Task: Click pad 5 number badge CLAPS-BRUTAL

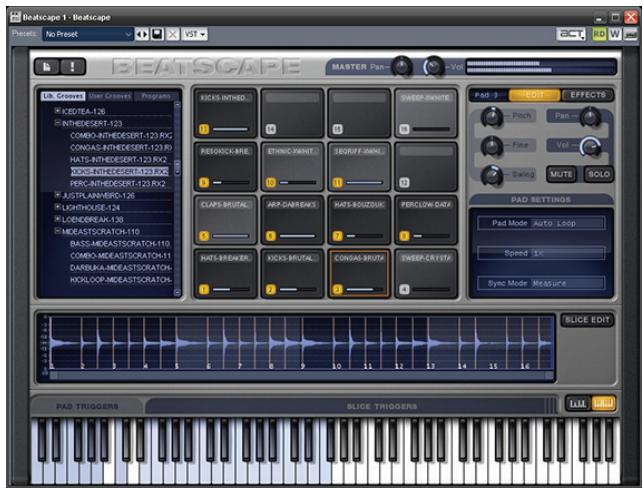Action: 204,236
